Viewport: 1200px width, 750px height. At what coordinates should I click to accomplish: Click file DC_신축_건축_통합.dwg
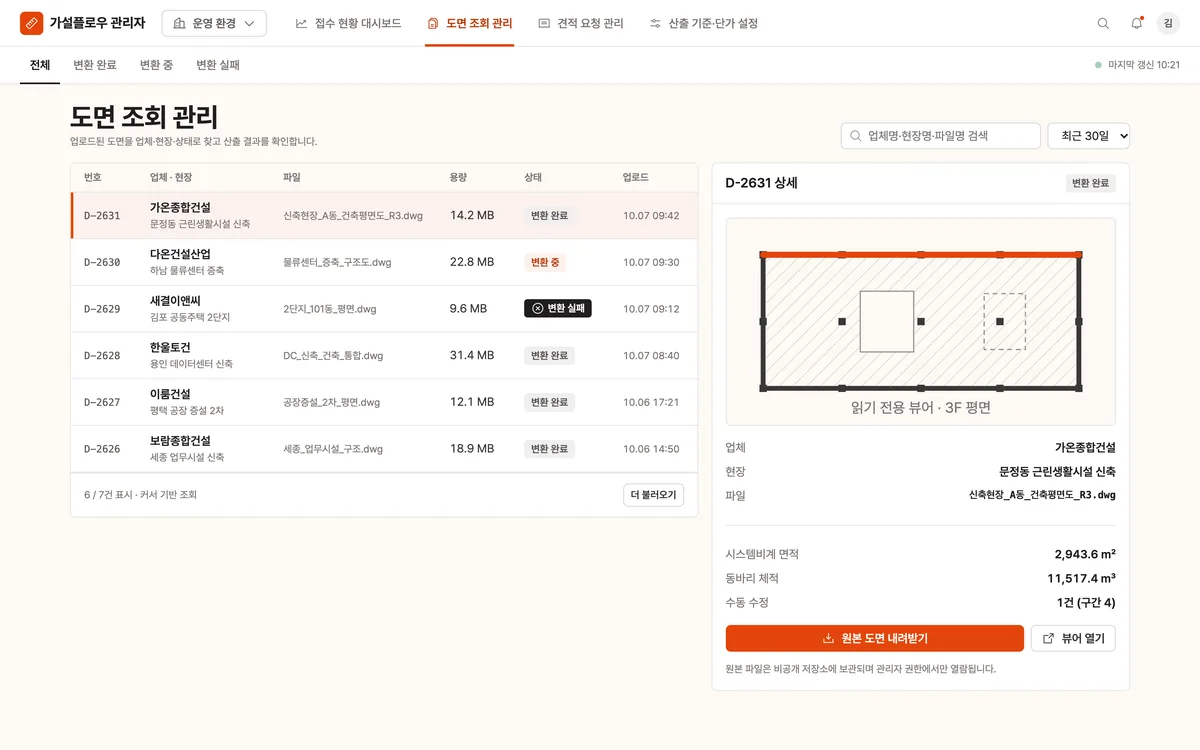[x=333, y=355]
